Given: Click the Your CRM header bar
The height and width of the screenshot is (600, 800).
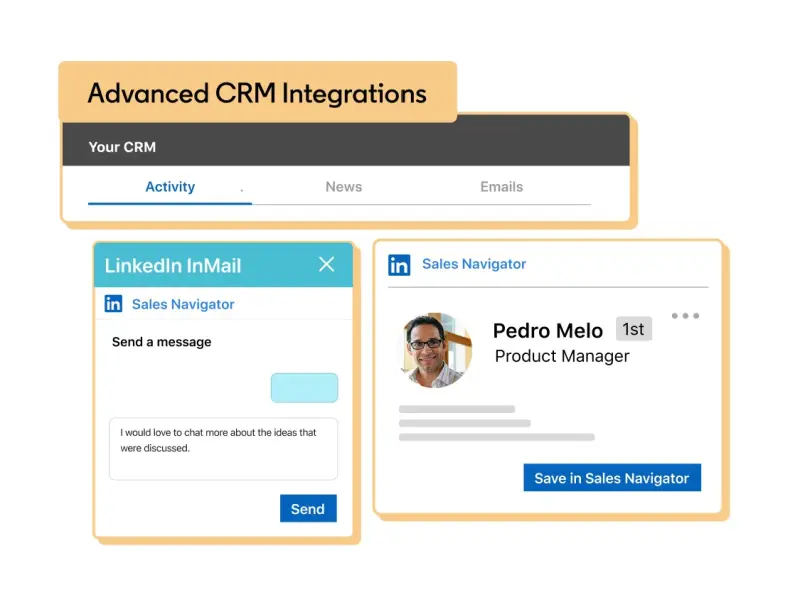Looking at the screenshot, I should pos(345,147).
